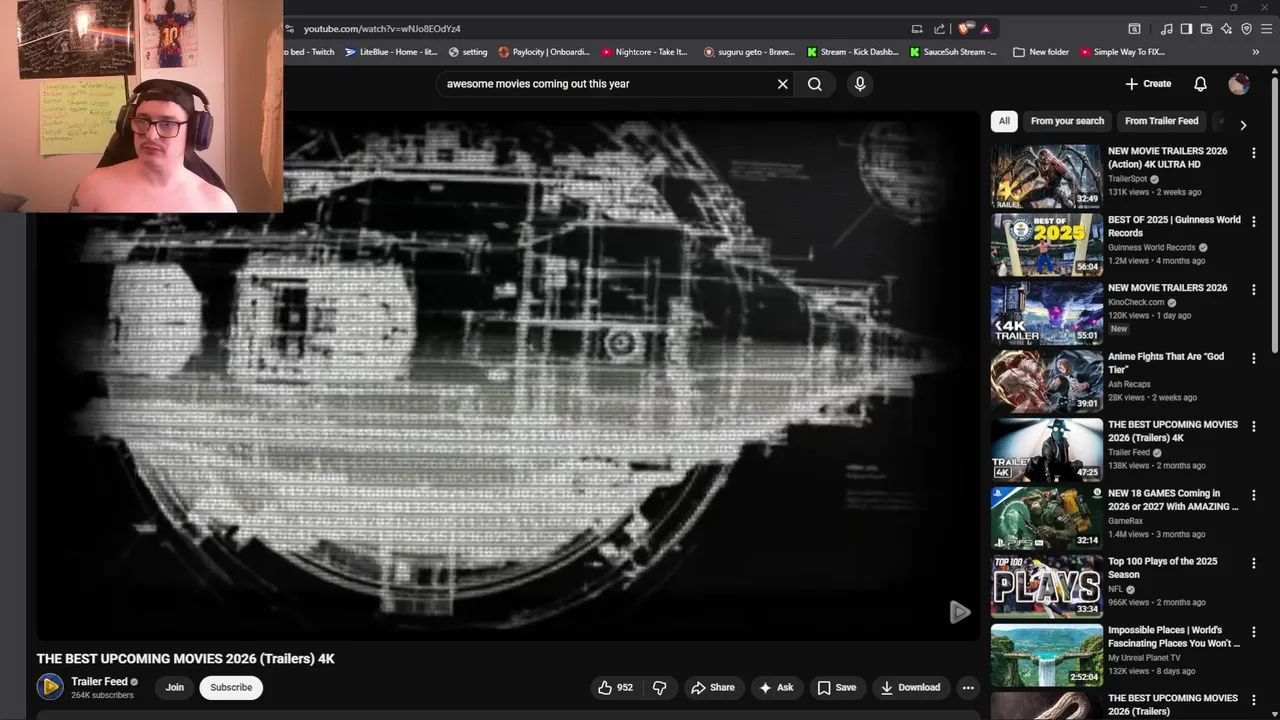Save the video to a playlist
This screenshot has width=1280, height=720.
[x=837, y=687]
